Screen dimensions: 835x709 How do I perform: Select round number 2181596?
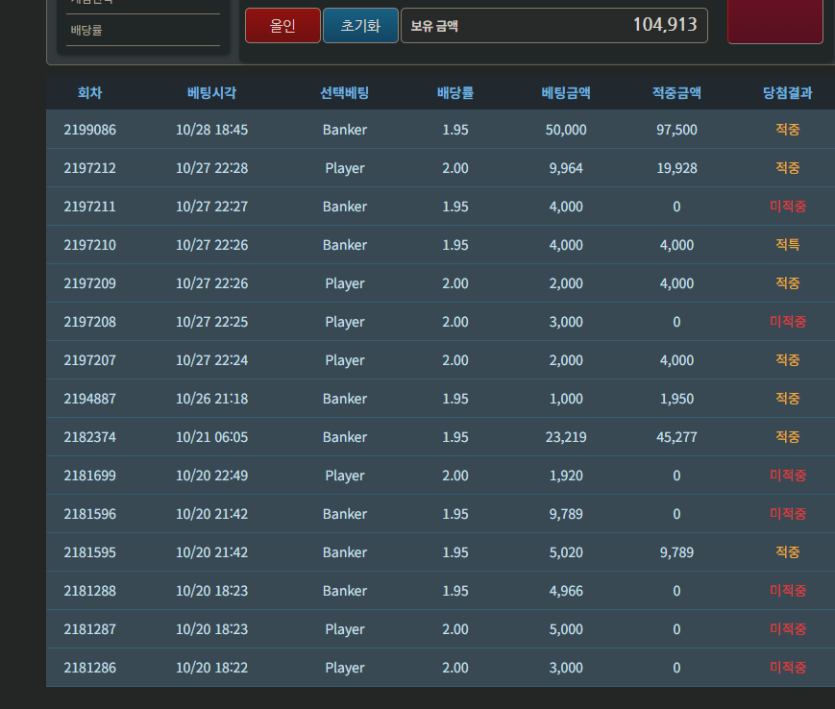pos(89,514)
